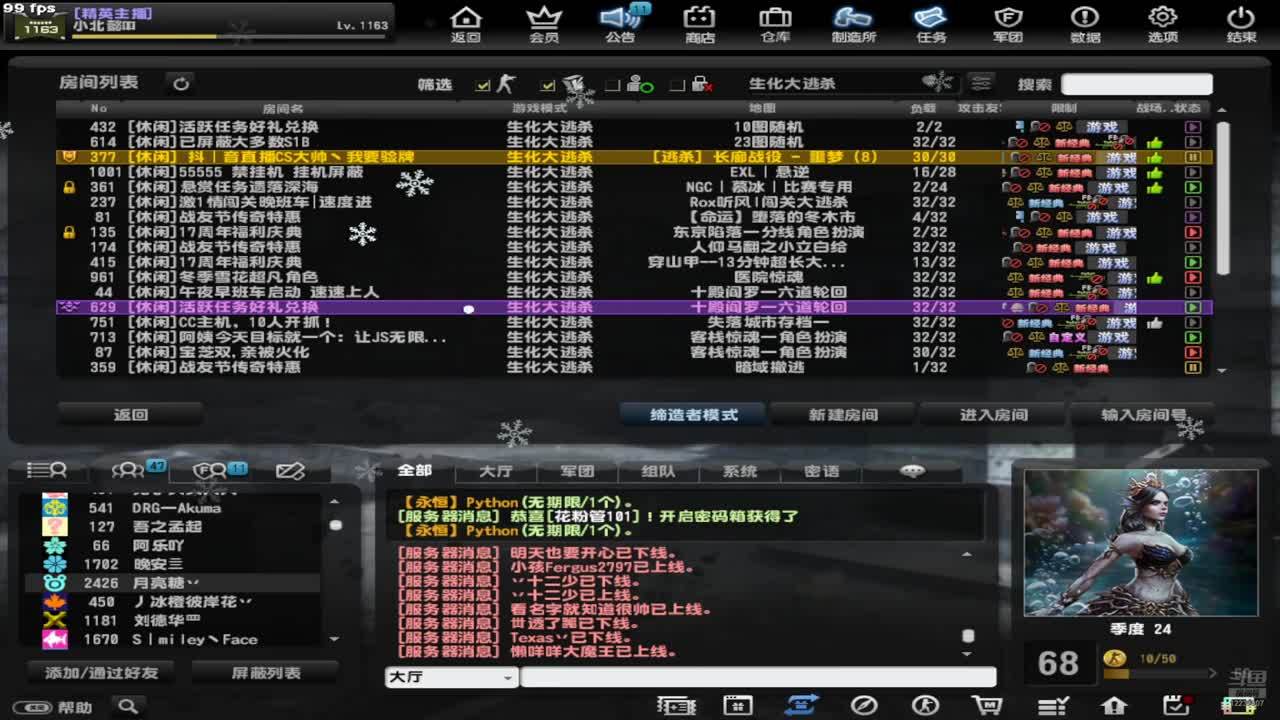Open the 大厅 chat channel dropdown
Screen dimensions: 1280x720
[451, 677]
